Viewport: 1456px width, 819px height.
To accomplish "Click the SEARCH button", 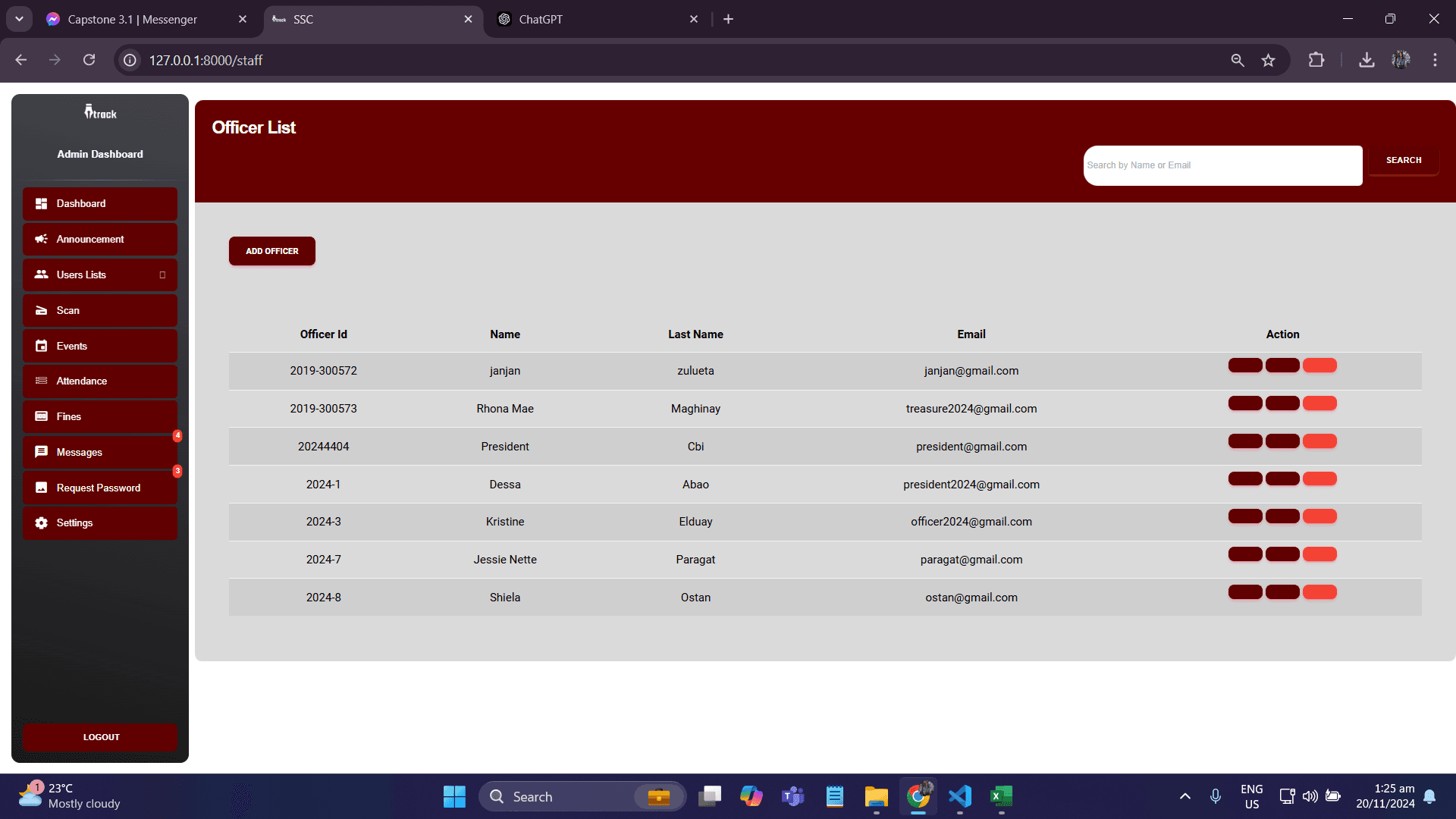I will 1404,160.
